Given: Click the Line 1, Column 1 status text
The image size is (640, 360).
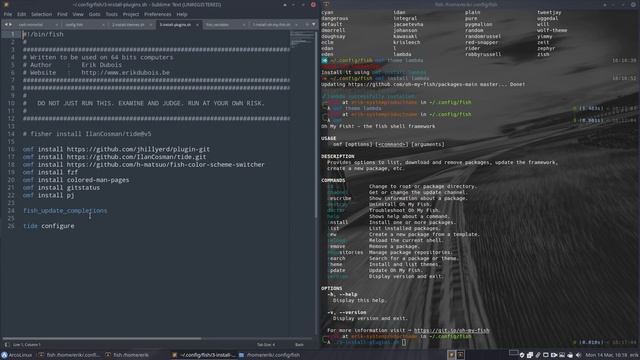Looking at the screenshot, I should [27, 344].
